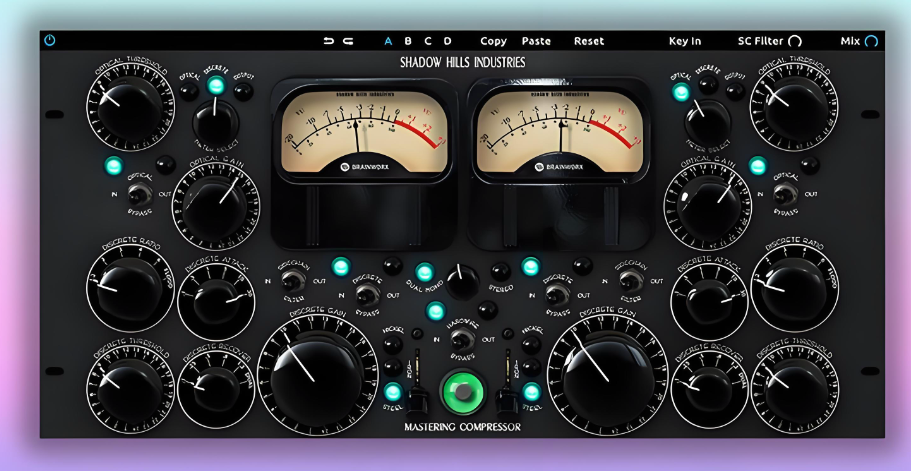Viewport: 911px width, 471px height.
Task: Flip the center Hardwire Bypass switch
Action: tap(462, 338)
